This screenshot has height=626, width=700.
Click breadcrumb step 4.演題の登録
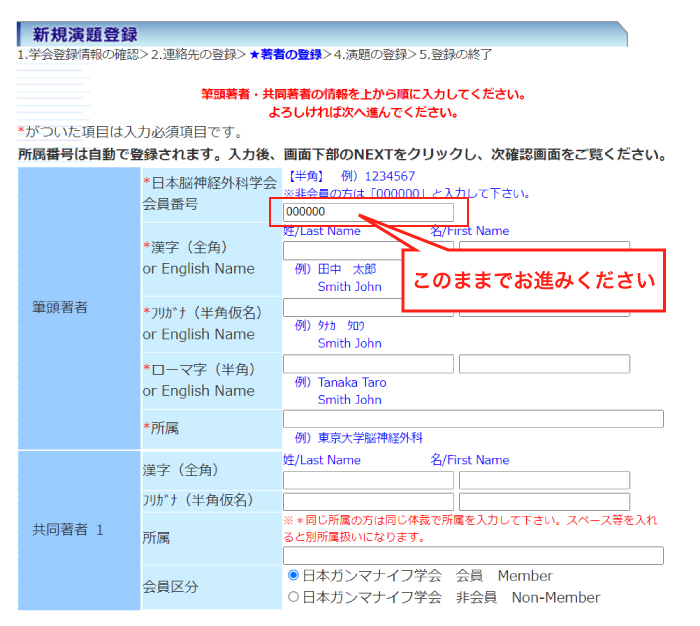[x=371, y=55]
